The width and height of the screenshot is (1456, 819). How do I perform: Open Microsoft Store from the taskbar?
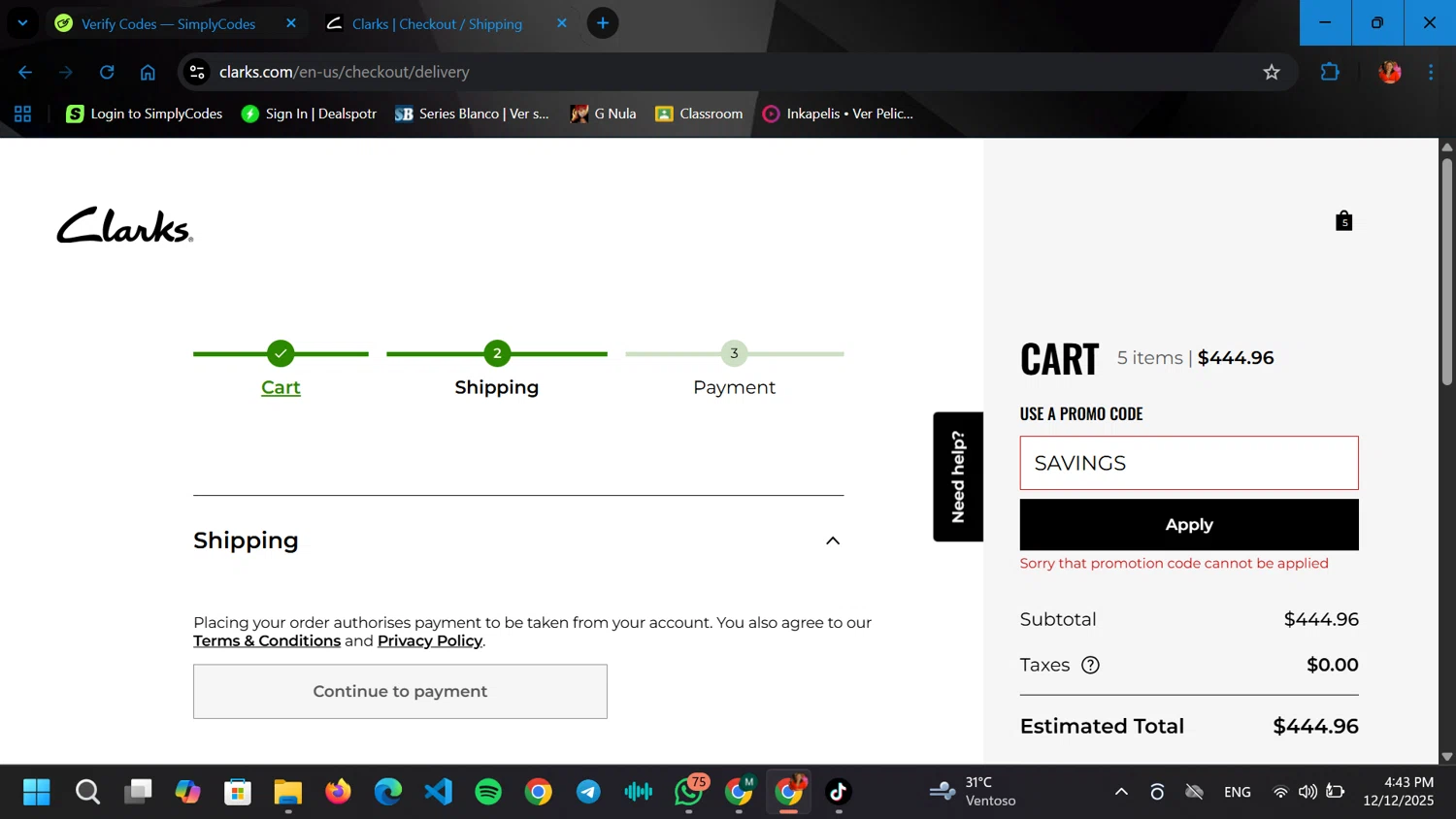pyautogui.click(x=238, y=792)
